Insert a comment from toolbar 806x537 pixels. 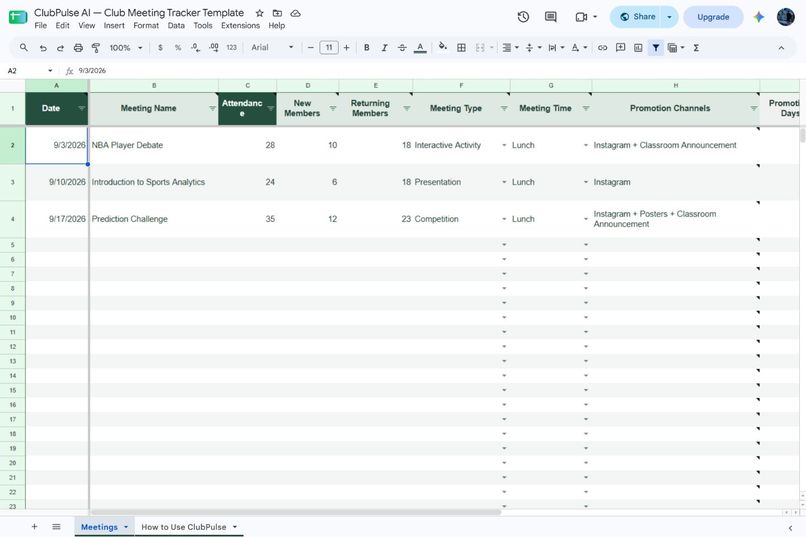(620, 48)
